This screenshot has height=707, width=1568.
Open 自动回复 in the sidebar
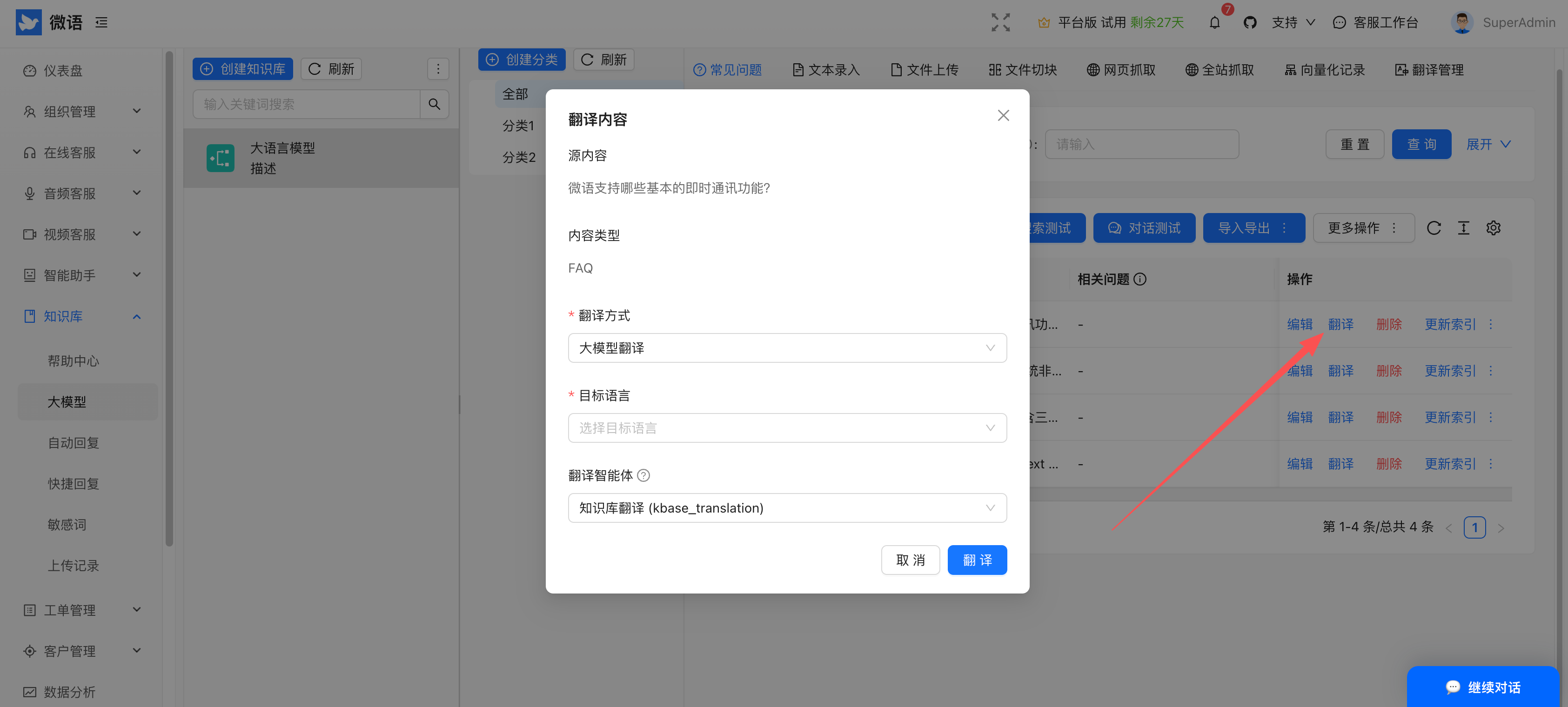(x=74, y=442)
